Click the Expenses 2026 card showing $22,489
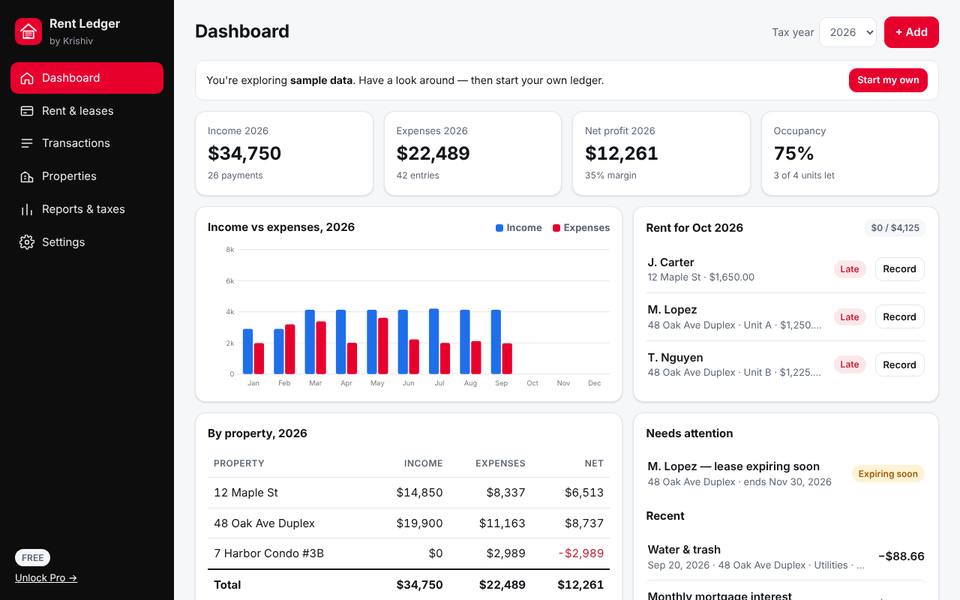This screenshot has width=960, height=600. point(473,154)
